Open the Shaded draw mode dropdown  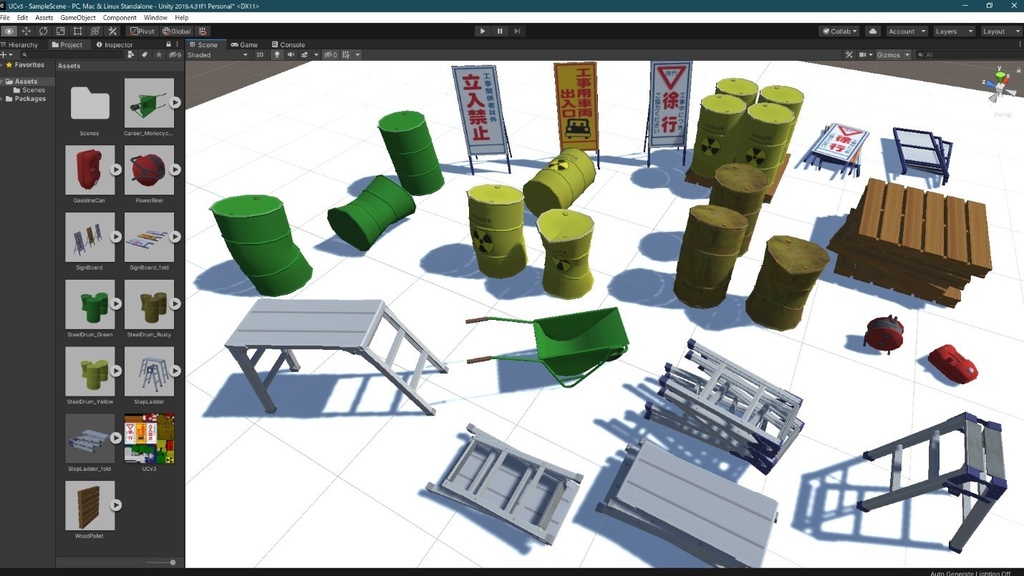pyautogui.click(x=217, y=55)
